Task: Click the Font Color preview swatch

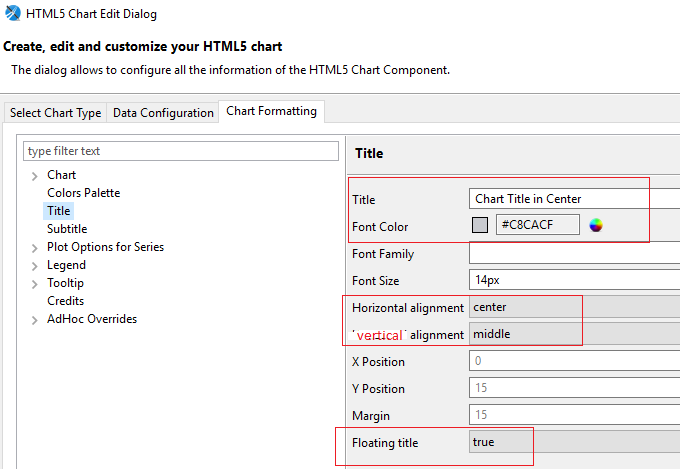Action: (480, 225)
